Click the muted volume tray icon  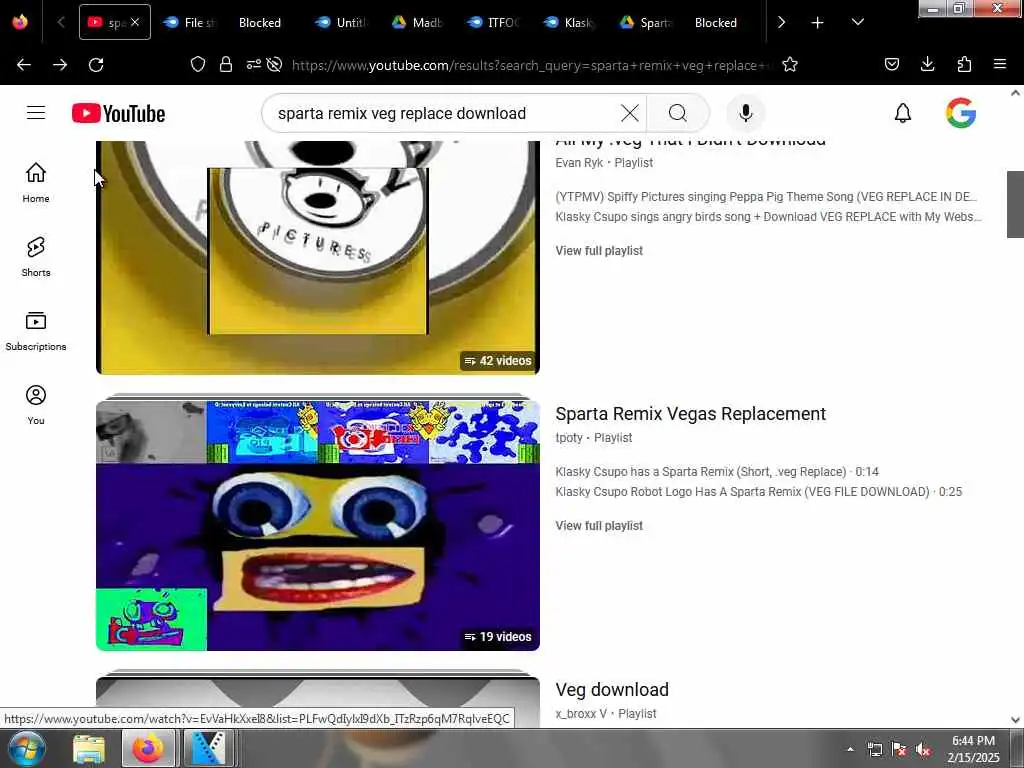[x=923, y=750]
